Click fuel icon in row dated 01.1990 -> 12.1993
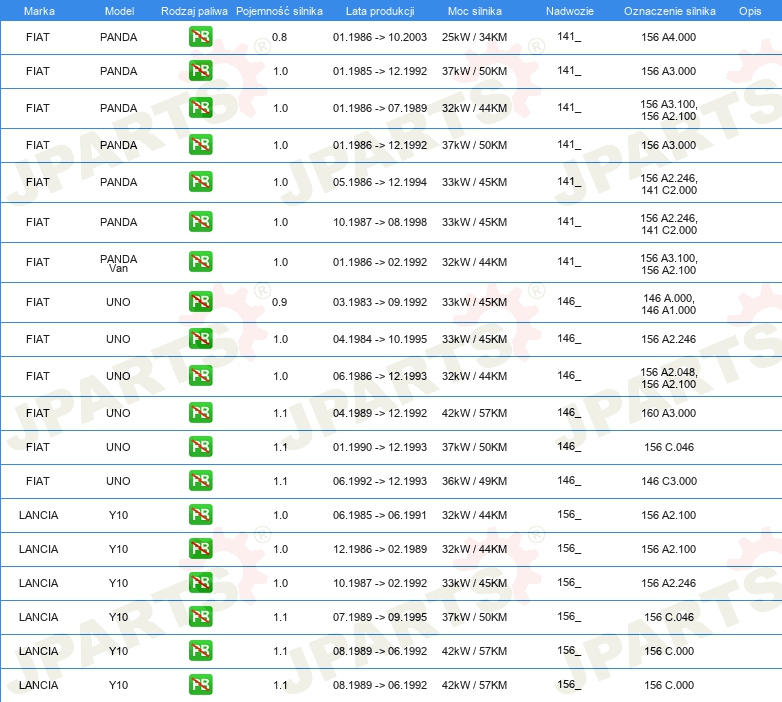Screen dimensions: 782x702 [200, 447]
